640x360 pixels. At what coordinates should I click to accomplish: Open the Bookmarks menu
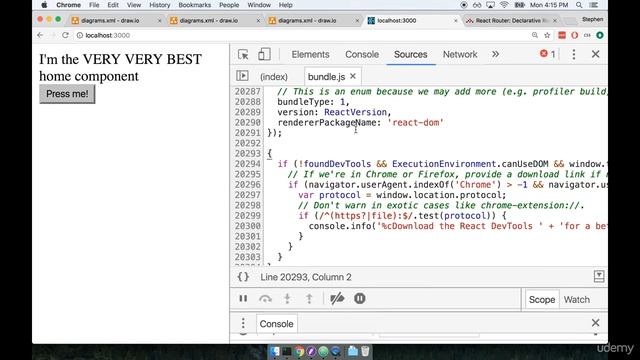[195, 5]
